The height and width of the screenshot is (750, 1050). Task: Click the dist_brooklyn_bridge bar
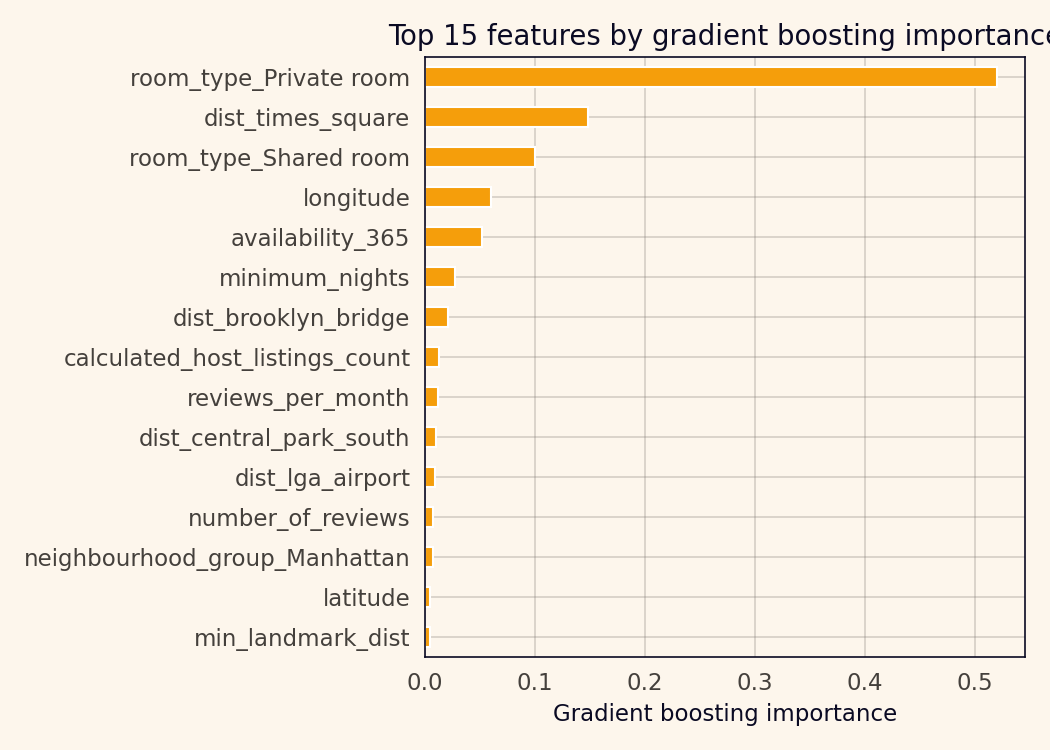click(x=436, y=317)
